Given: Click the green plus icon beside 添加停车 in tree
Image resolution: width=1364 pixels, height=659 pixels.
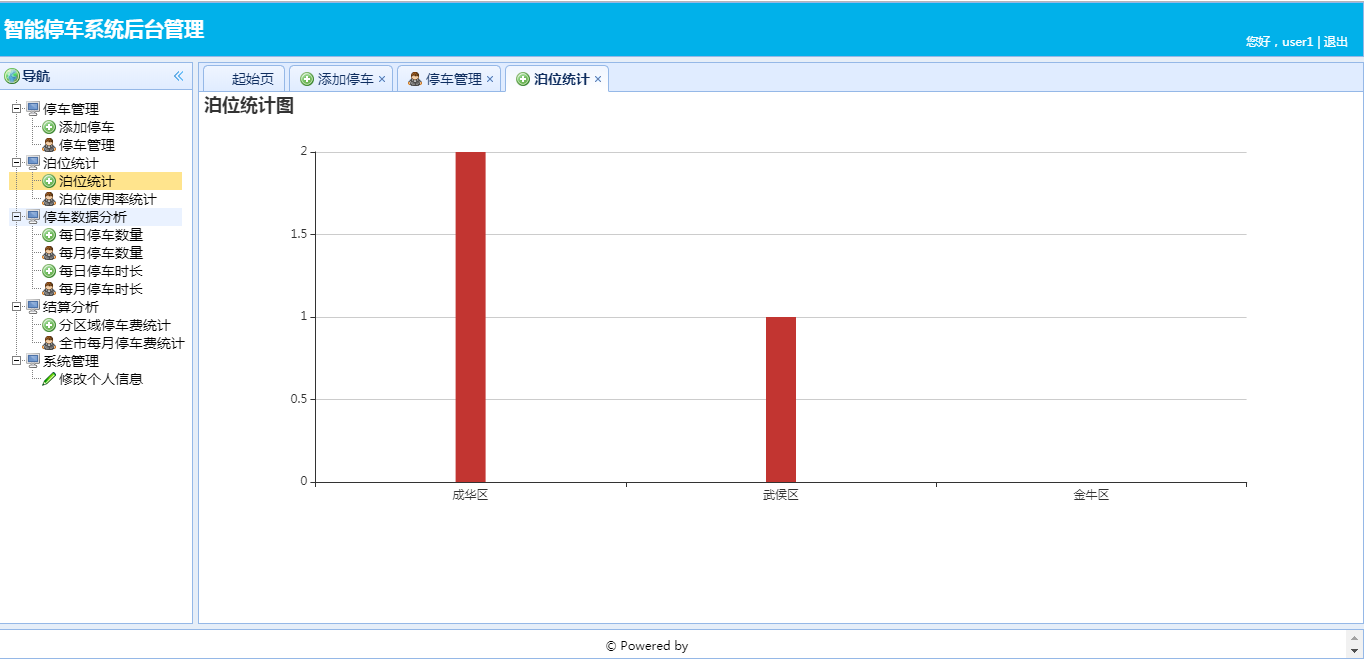Looking at the screenshot, I should coord(49,127).
